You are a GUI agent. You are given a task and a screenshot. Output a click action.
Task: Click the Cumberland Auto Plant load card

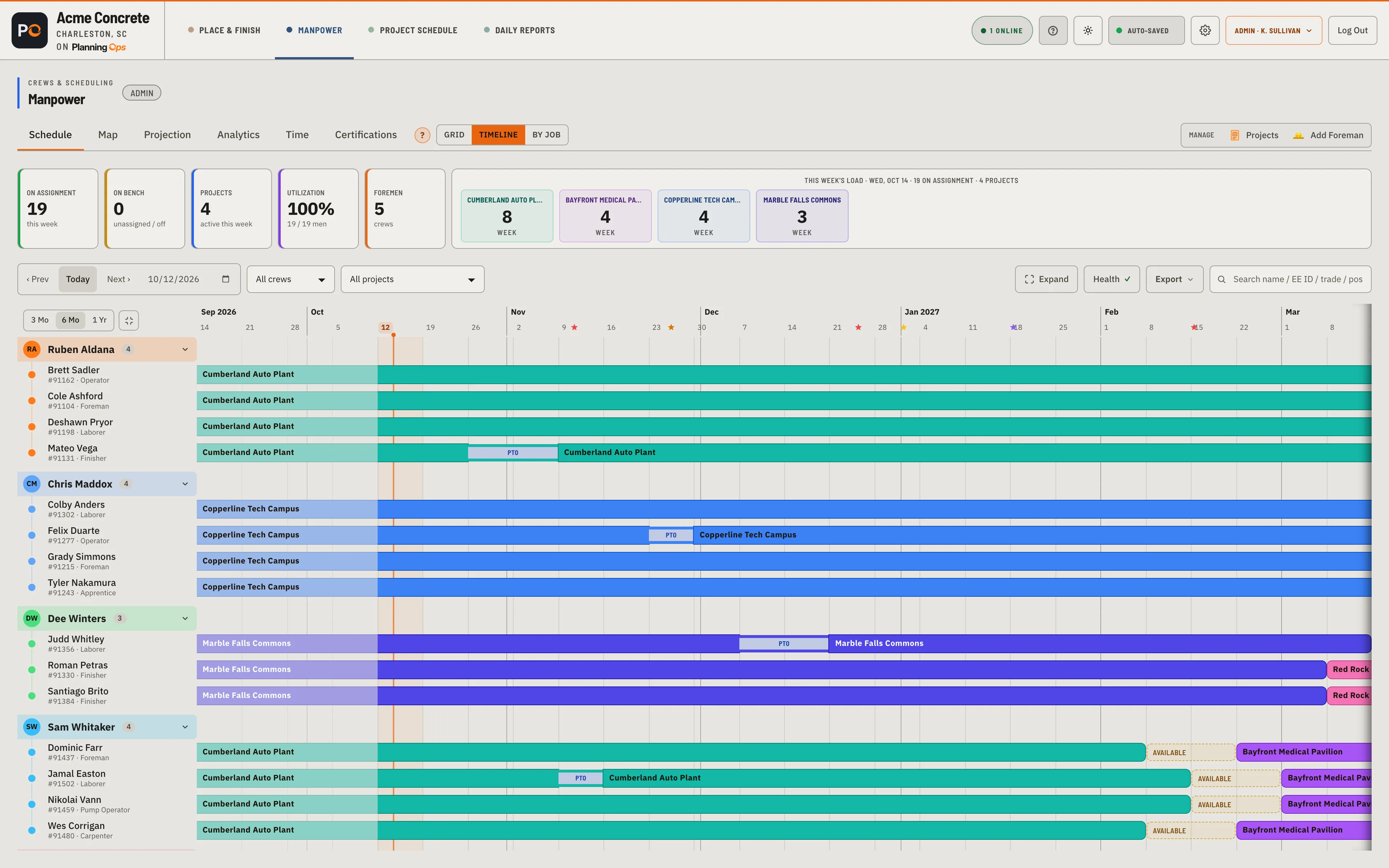coord(507,216)
